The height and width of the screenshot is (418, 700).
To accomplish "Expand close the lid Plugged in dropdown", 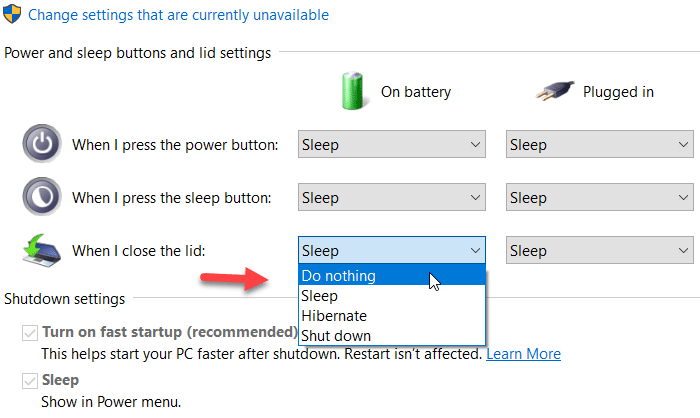I will [x=599, y=250].
